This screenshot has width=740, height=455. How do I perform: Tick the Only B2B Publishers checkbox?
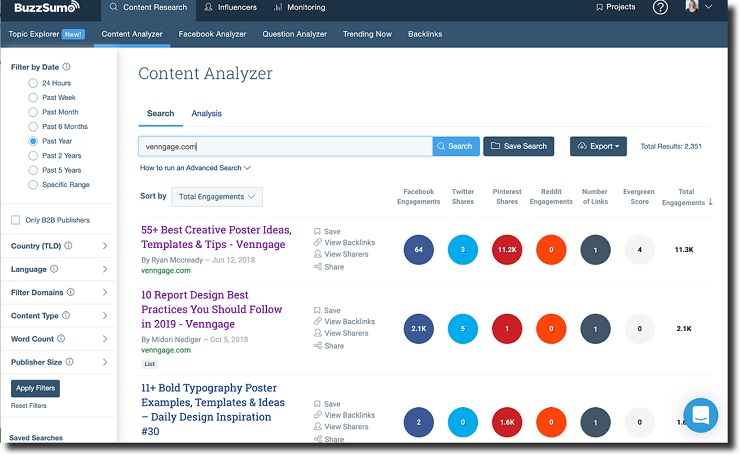(16, 220)
